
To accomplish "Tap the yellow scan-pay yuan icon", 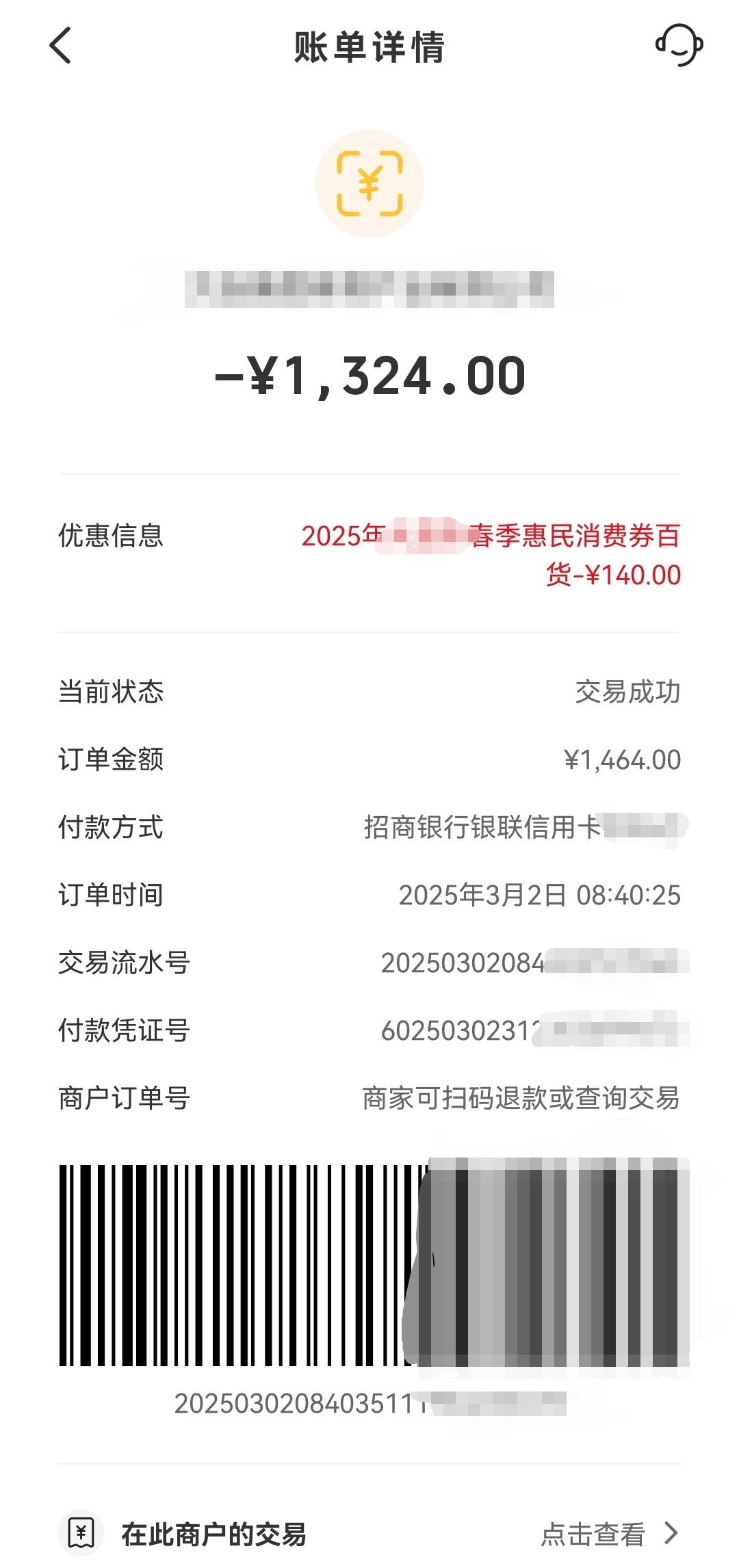I will pos(369,183).
